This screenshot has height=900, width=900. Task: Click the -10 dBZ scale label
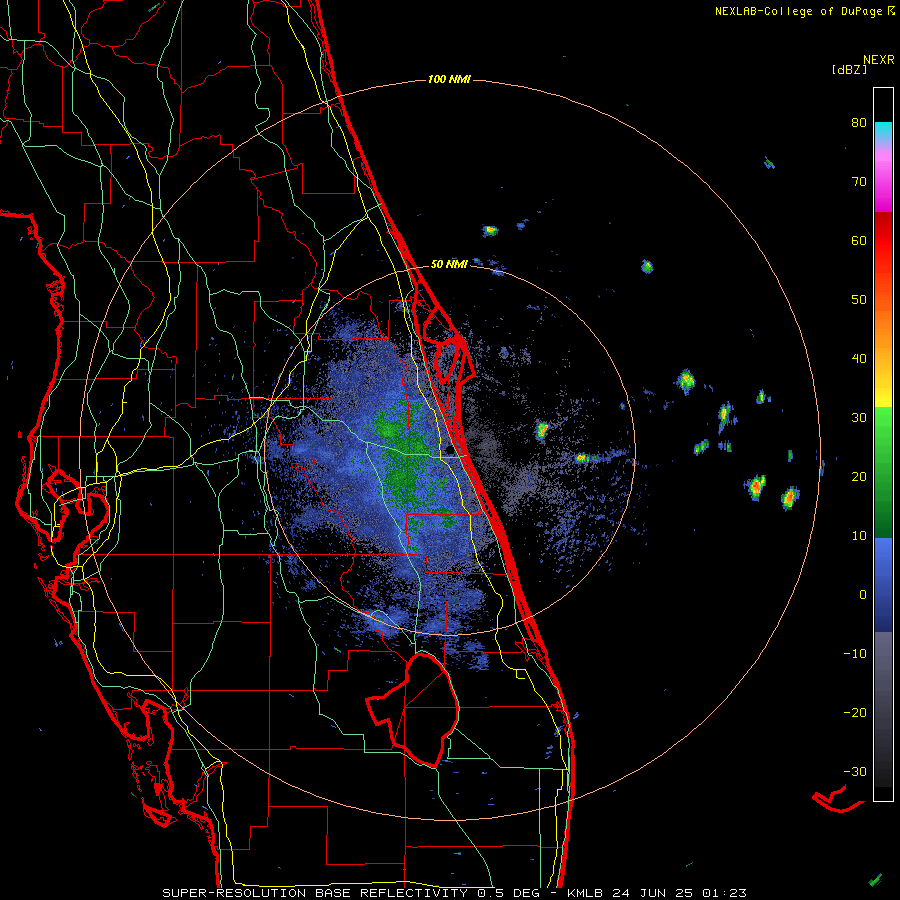(x=855, y=654)
